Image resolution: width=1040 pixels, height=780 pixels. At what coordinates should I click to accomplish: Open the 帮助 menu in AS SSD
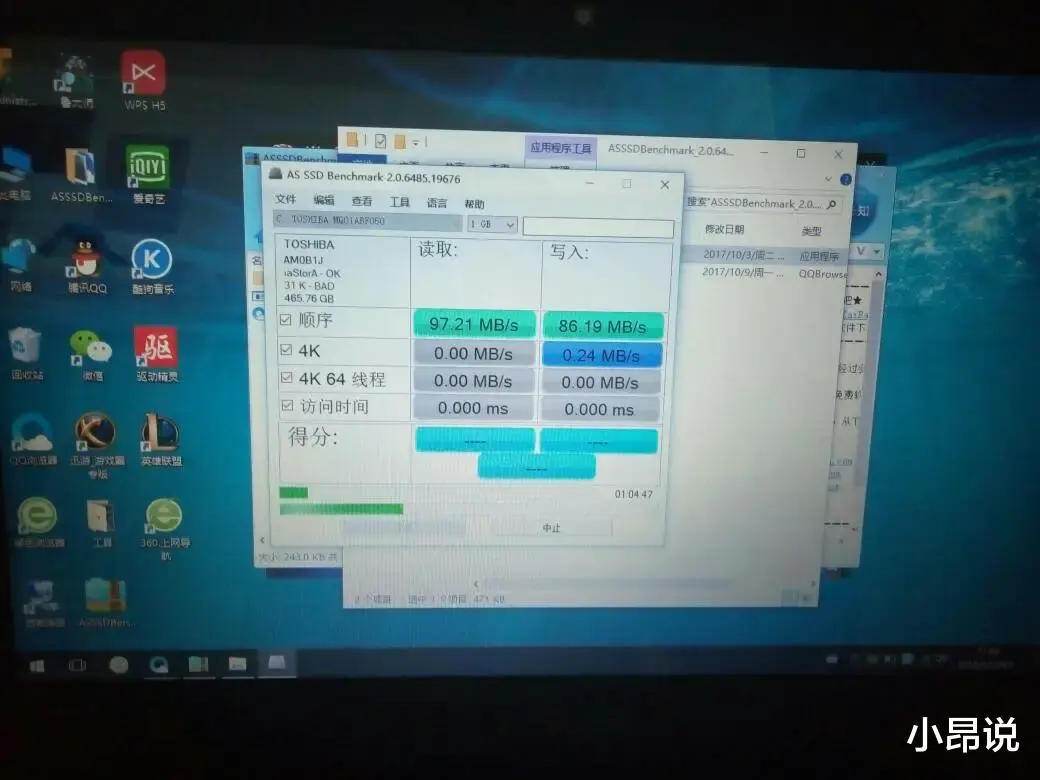click(474, 204)
